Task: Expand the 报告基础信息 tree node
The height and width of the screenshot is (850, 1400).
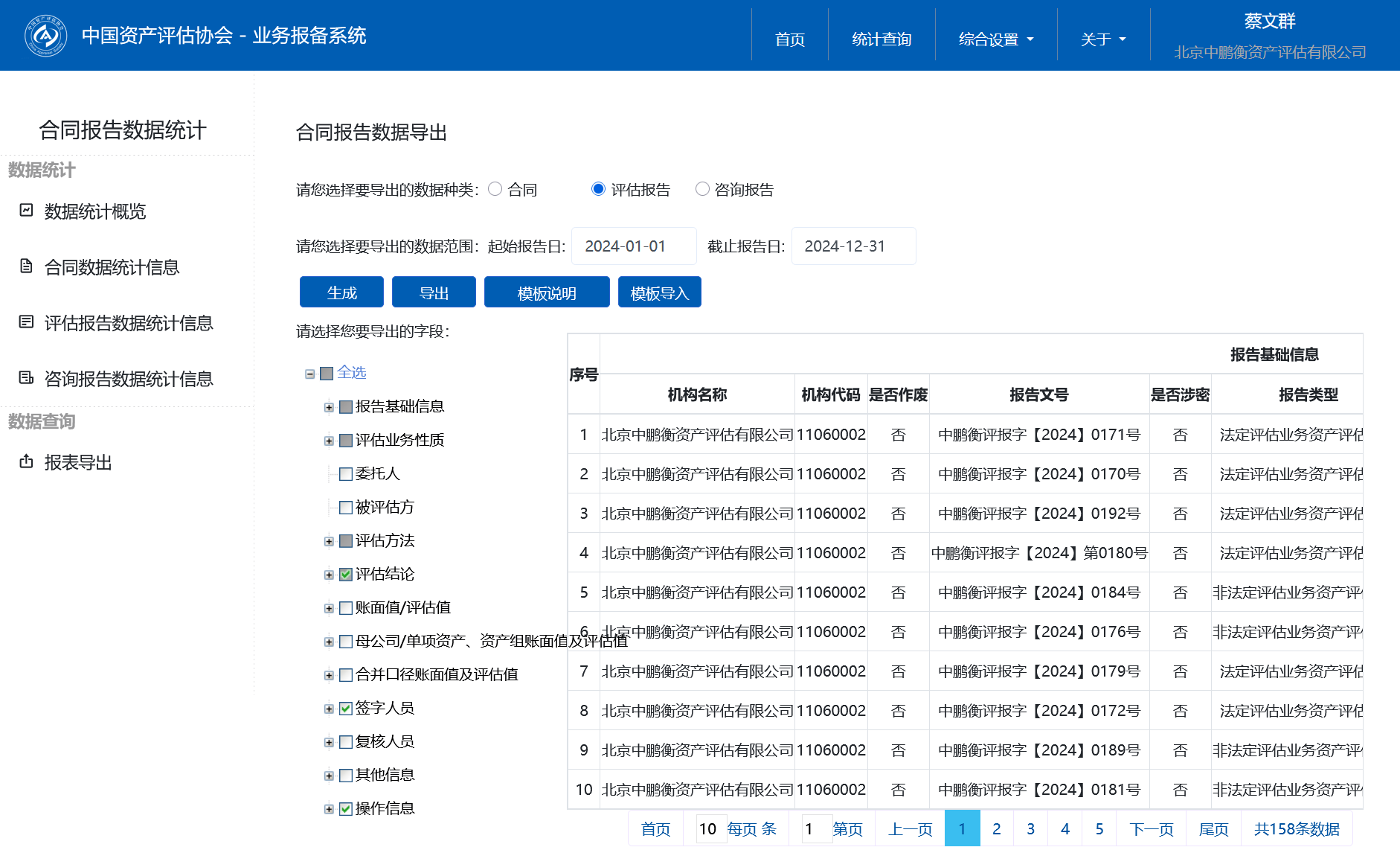Action: (x=329, y=407)
